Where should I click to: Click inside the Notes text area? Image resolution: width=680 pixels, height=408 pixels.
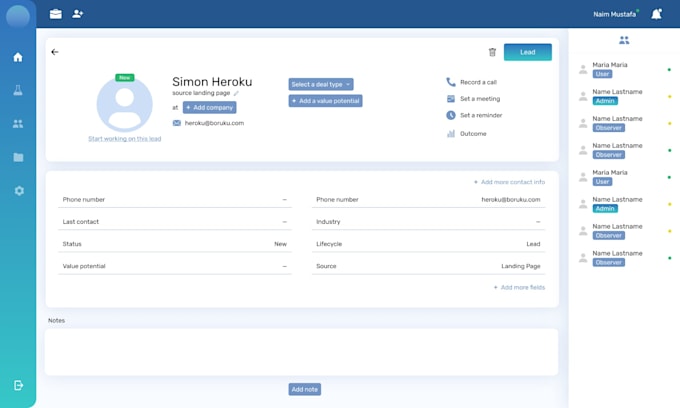click(x=301, y=351)
